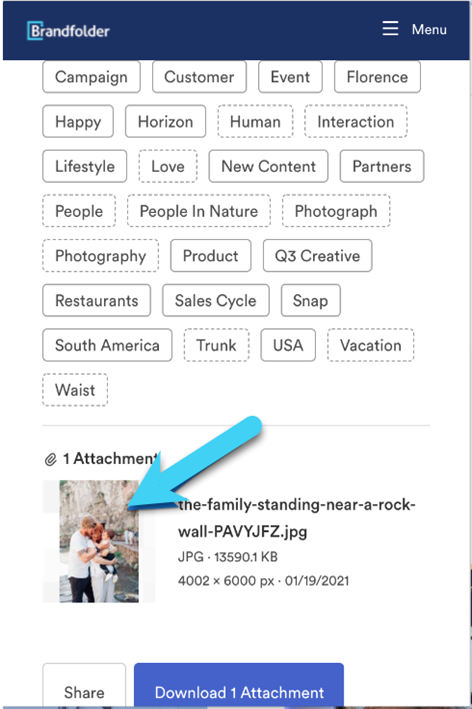Select the Campaign tag
Viewport: 472px width, 709px height.
(91, 77)
